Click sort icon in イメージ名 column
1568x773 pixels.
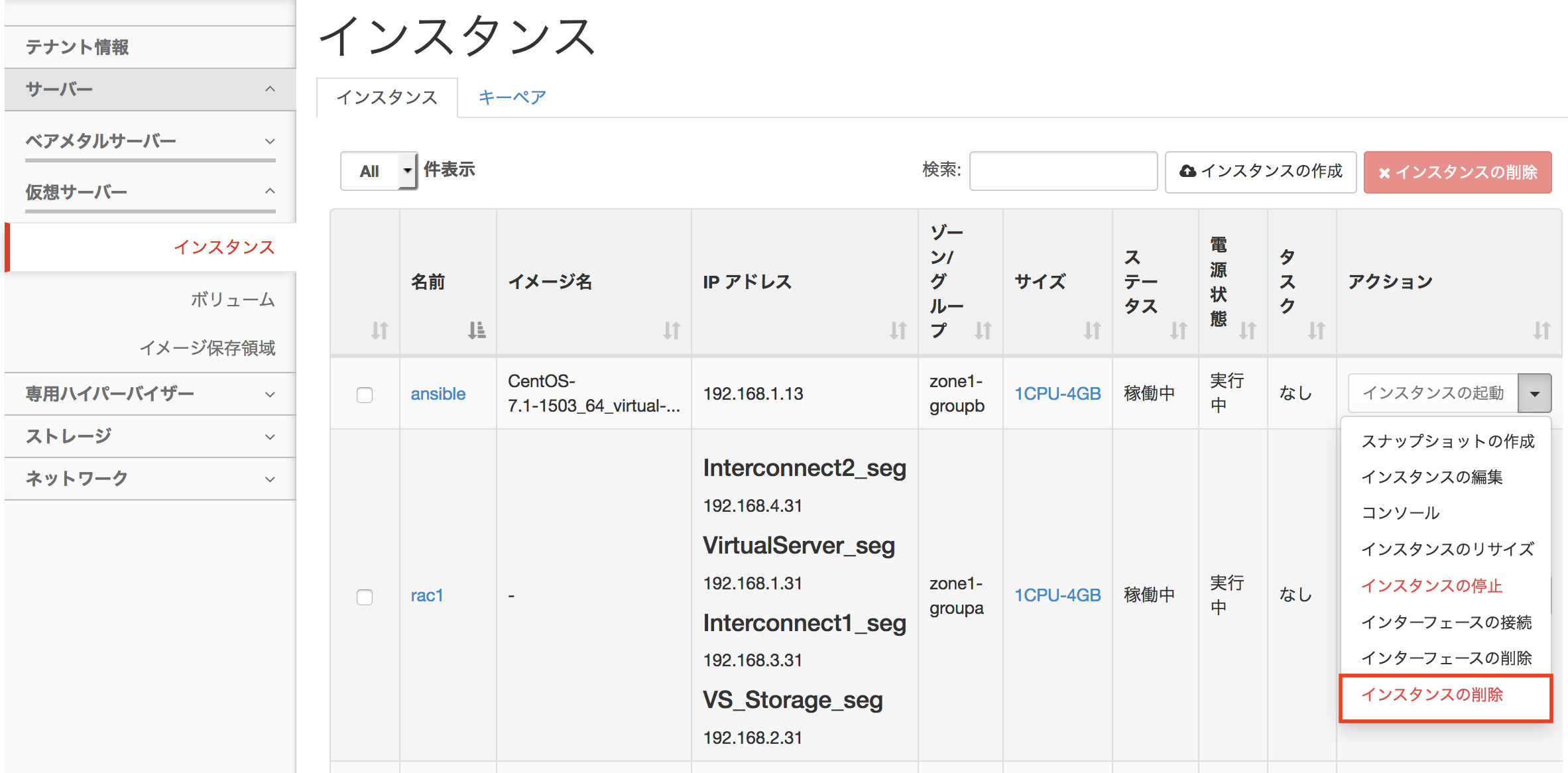click(672, 329)
